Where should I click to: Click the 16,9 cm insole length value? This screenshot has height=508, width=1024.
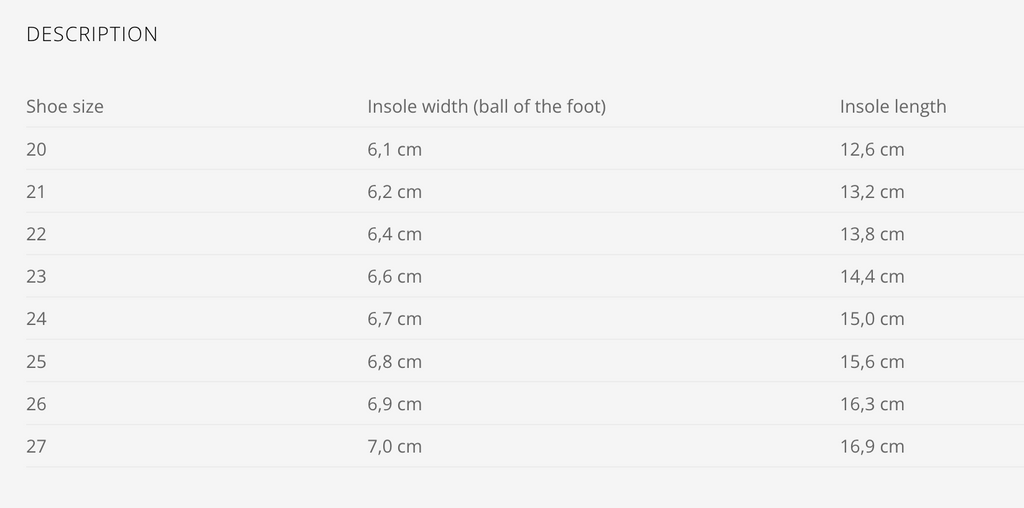[x=871, y=446]
